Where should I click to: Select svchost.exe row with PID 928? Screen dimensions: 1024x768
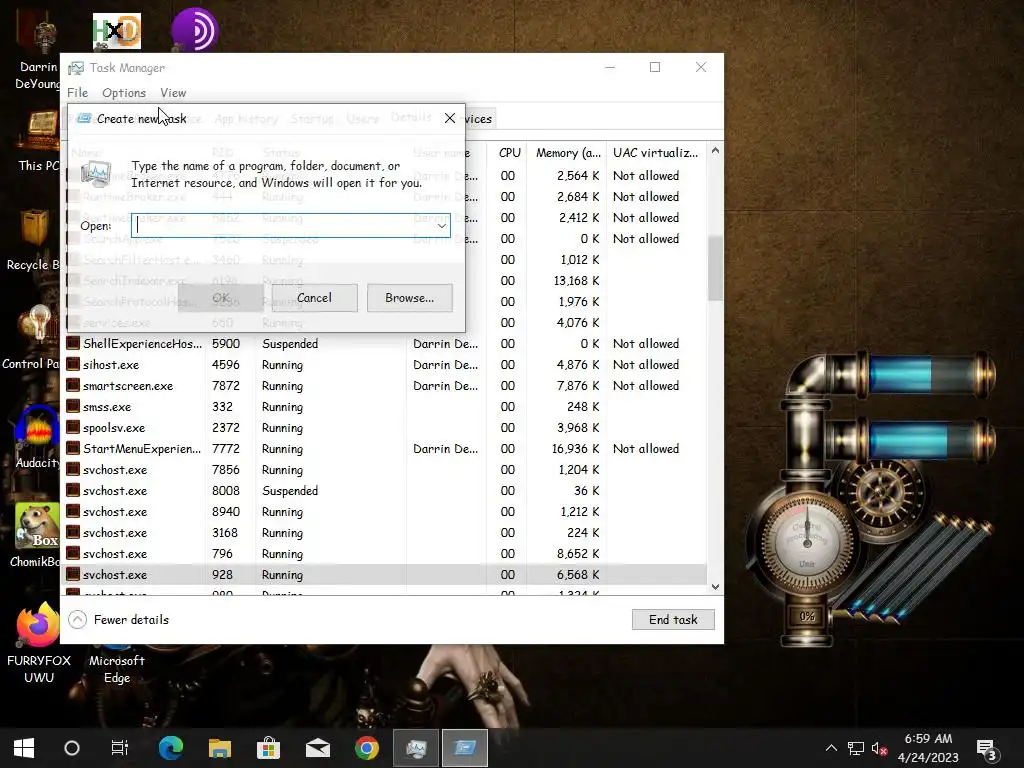pyautogui.click(x=385, y=575)
